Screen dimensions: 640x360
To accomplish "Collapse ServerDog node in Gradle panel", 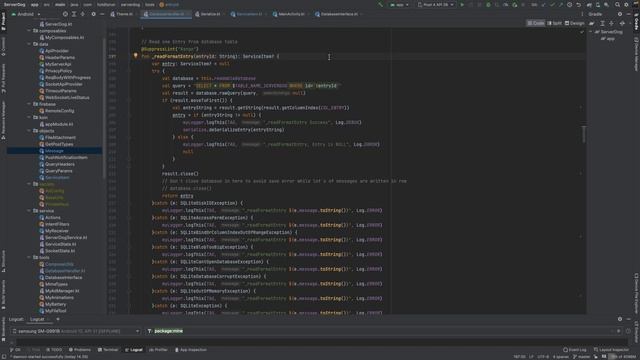I will [x=591, y=31].
